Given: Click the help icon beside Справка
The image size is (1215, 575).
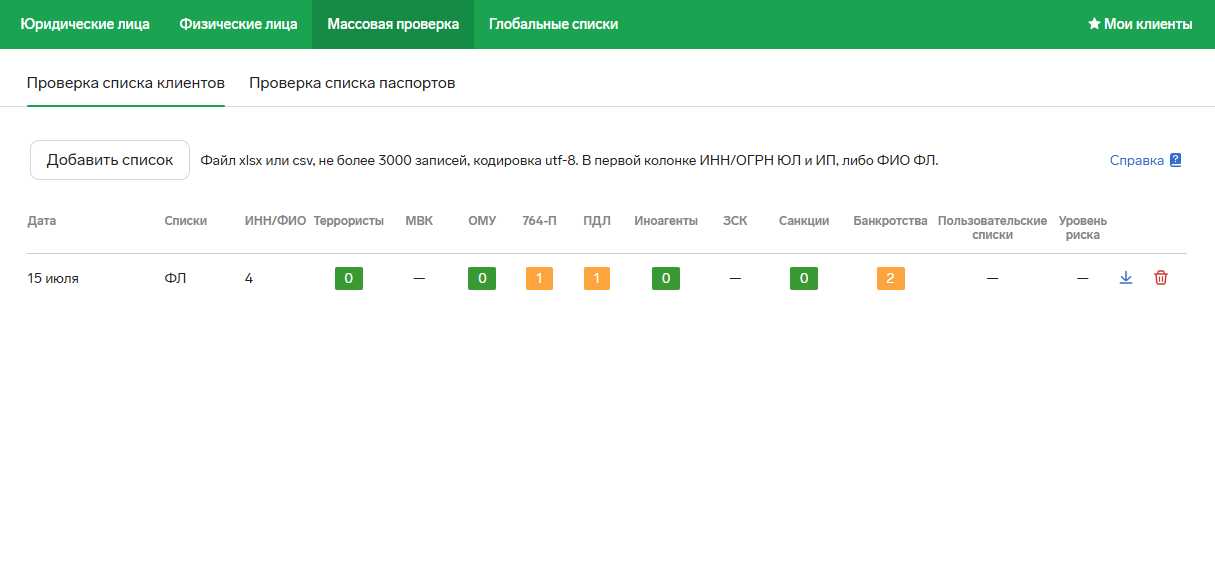Looking at the screenshot, I should click(1176, 160).
